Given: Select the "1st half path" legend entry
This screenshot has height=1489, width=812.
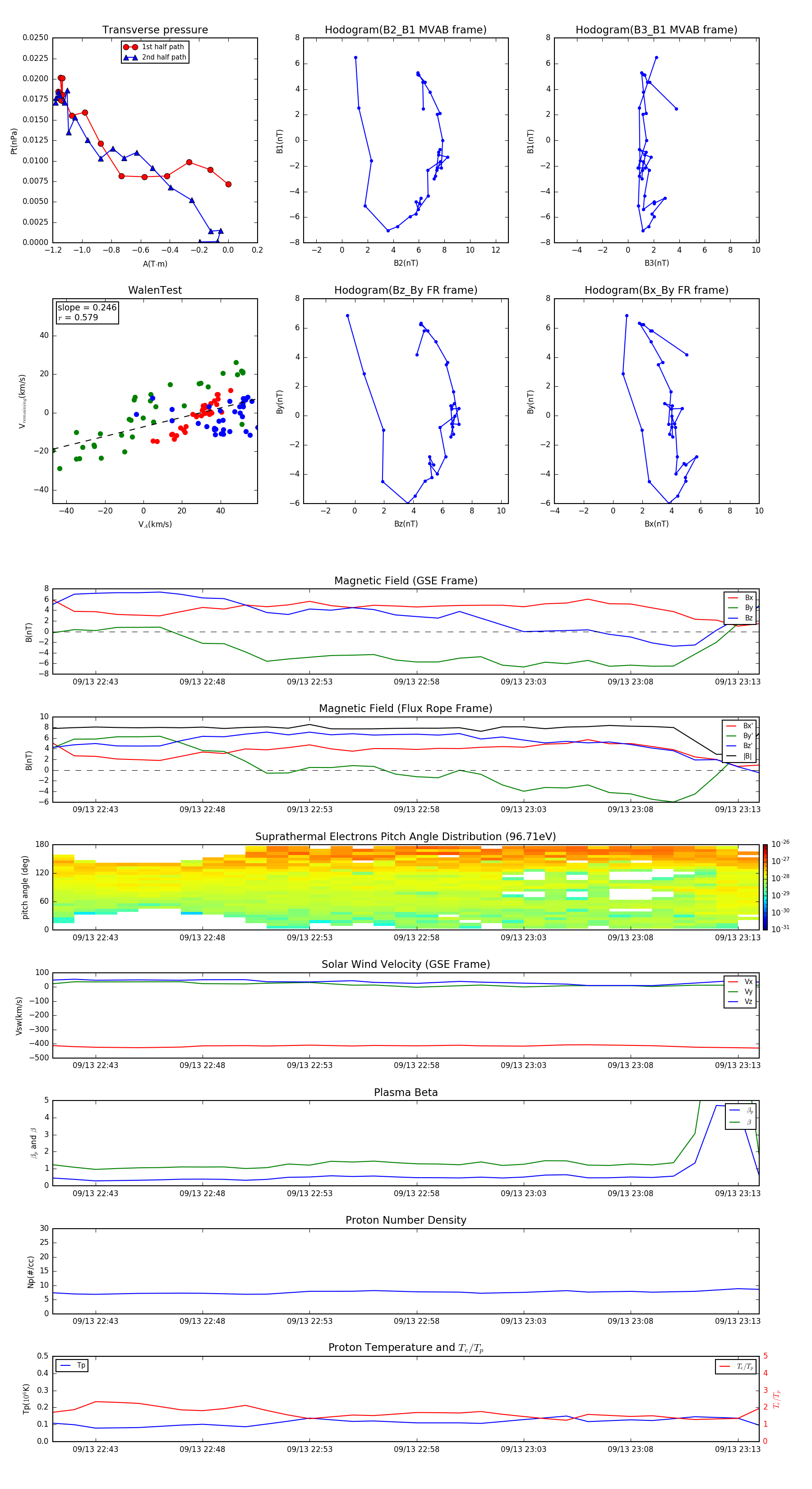Looking at the screenshot, I should (x=154, y=47).
